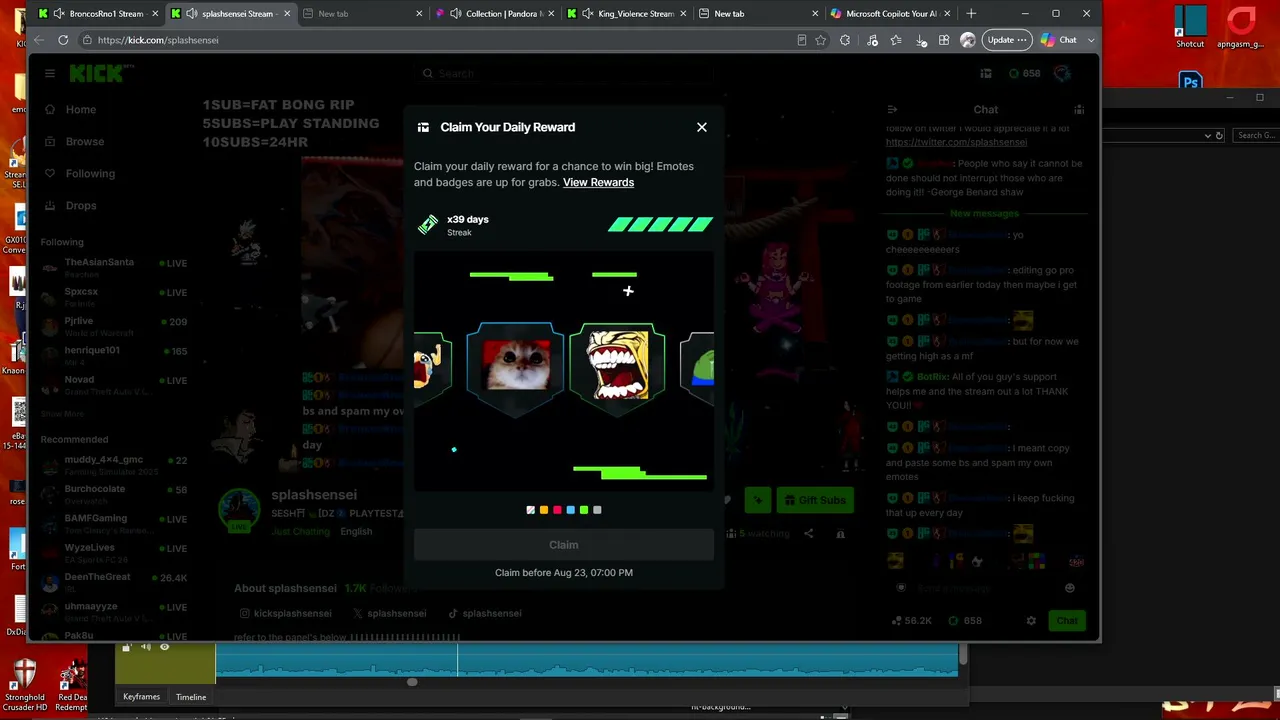Mute the splashsensei Stream tab audio
Image resolution: width=1280 pixels, height=720 pixels.
click(x=191, y=13)
